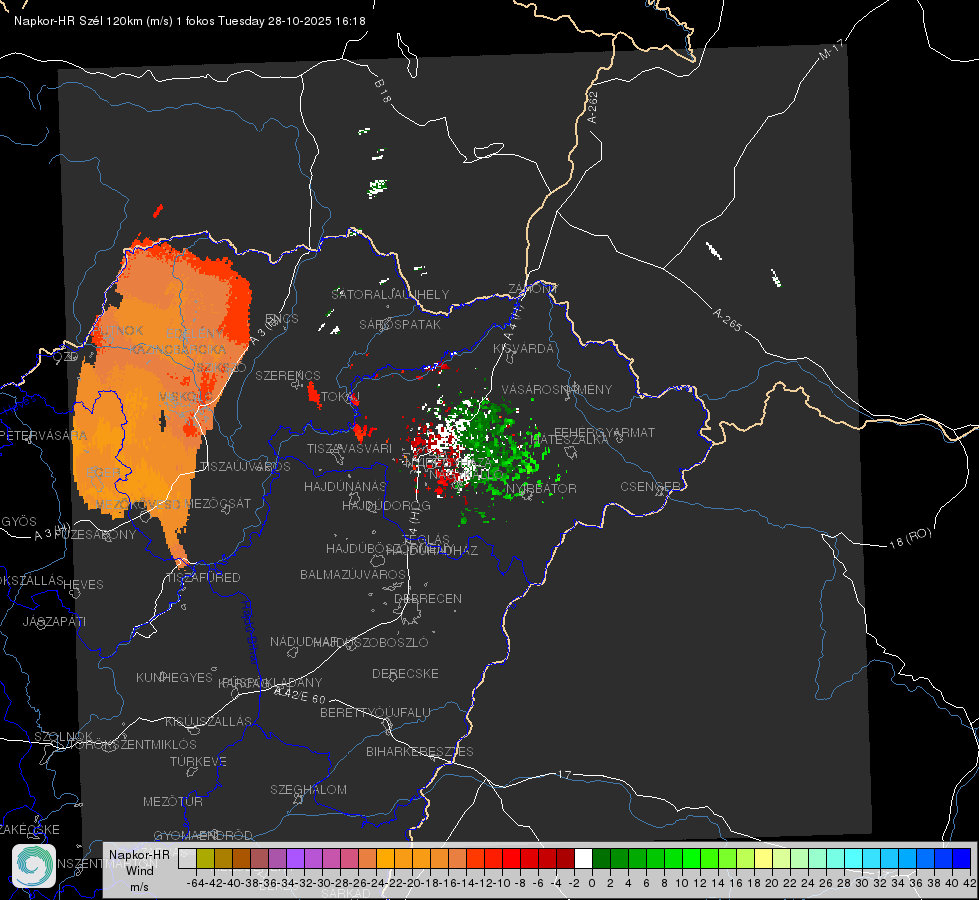Click the timestamp 'Tuesday 28-10-2025 16:18'
The width and height of the screenshot is (979, 900).
(292, 21)
